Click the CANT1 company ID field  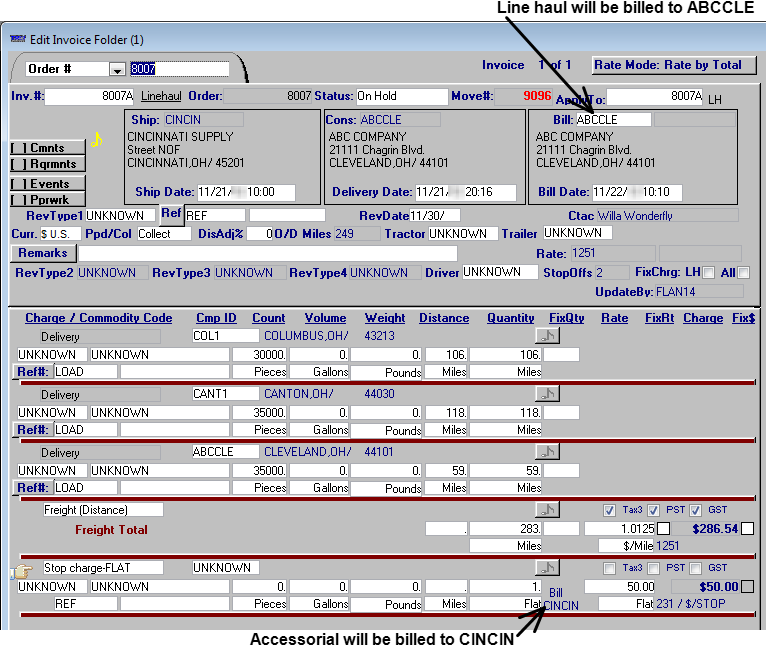click(225, 394)
